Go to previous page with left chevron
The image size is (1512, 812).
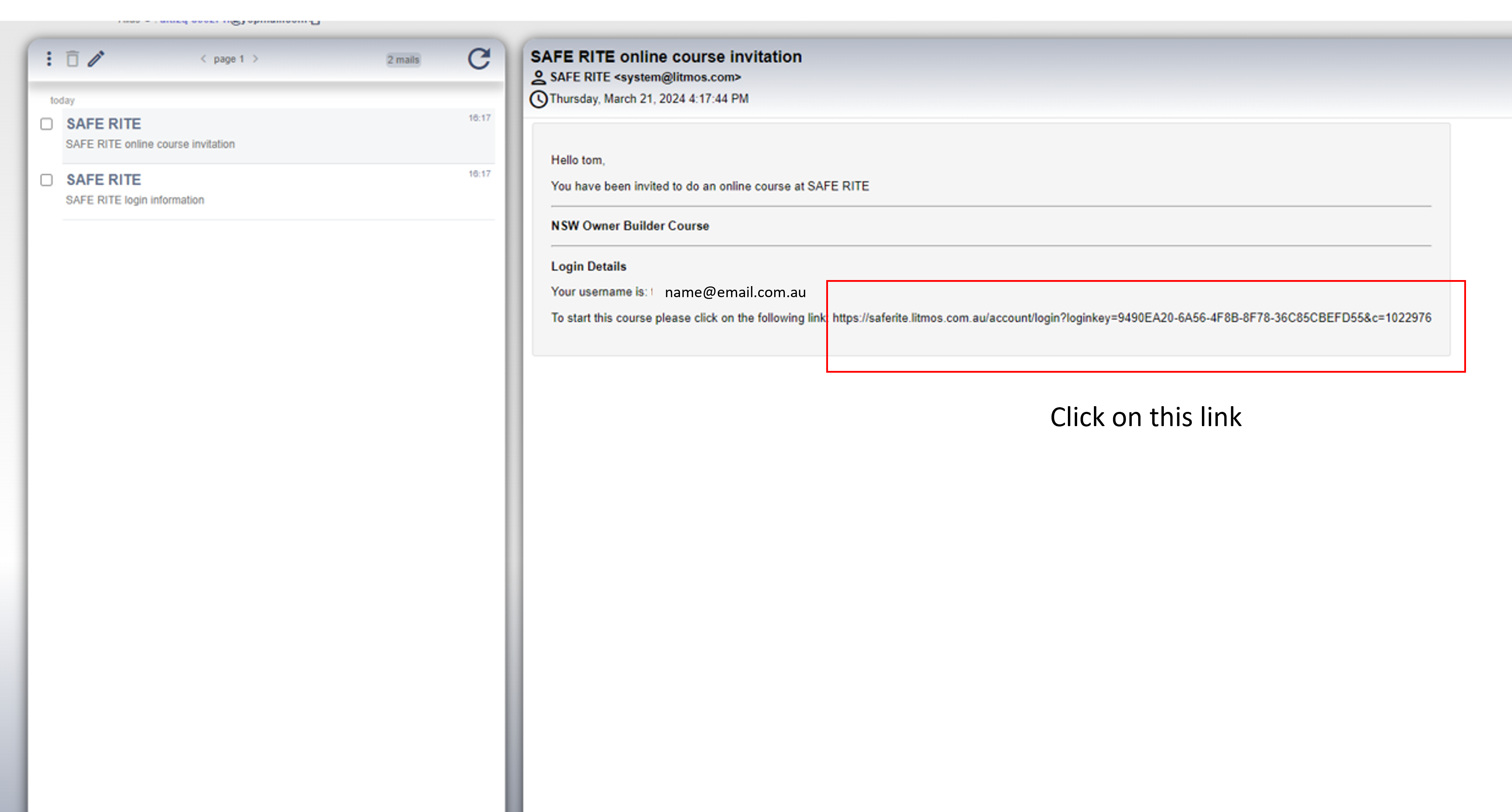pyautogui.click(x=203, y=59)
